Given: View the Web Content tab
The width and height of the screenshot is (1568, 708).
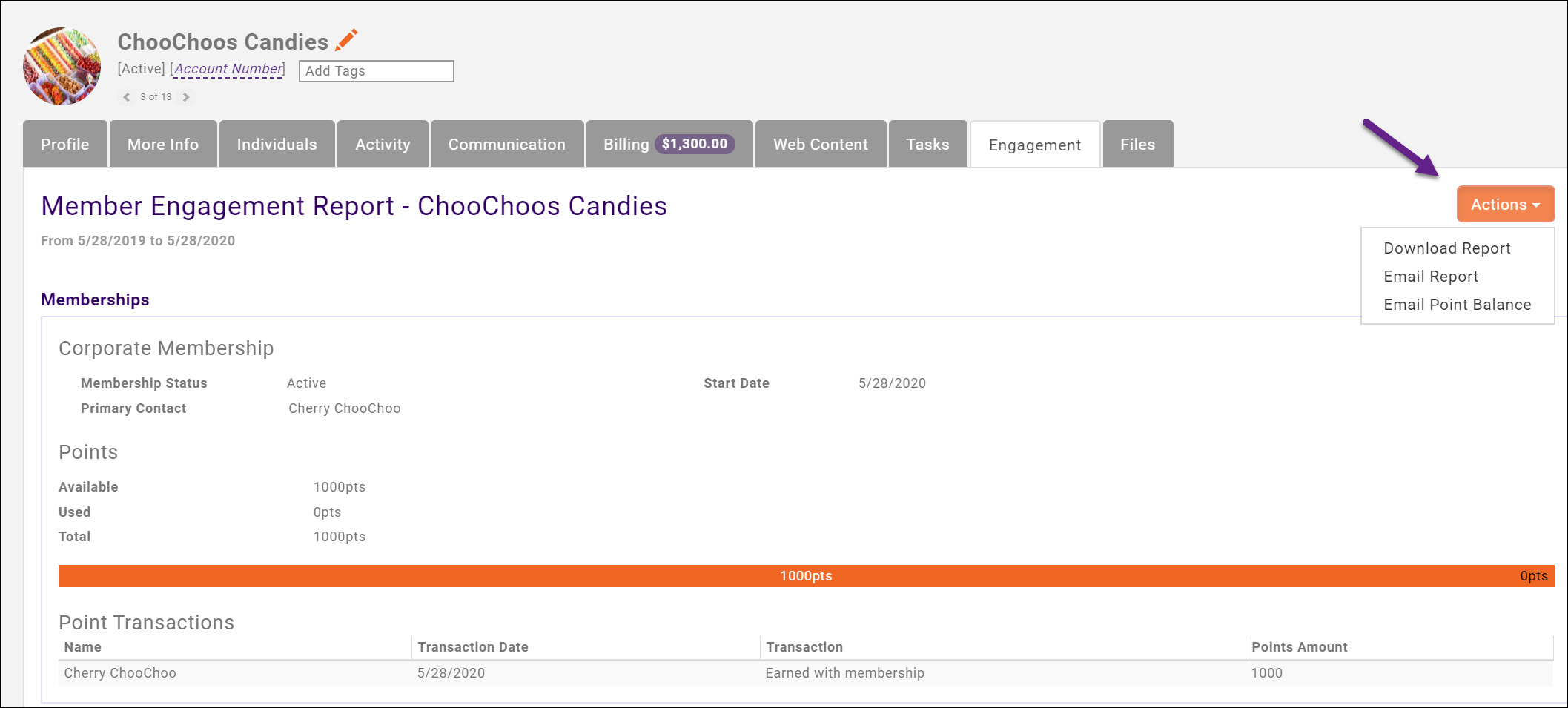Looking at the screenshot, I should pyautogui.click(x=819, y=144).
